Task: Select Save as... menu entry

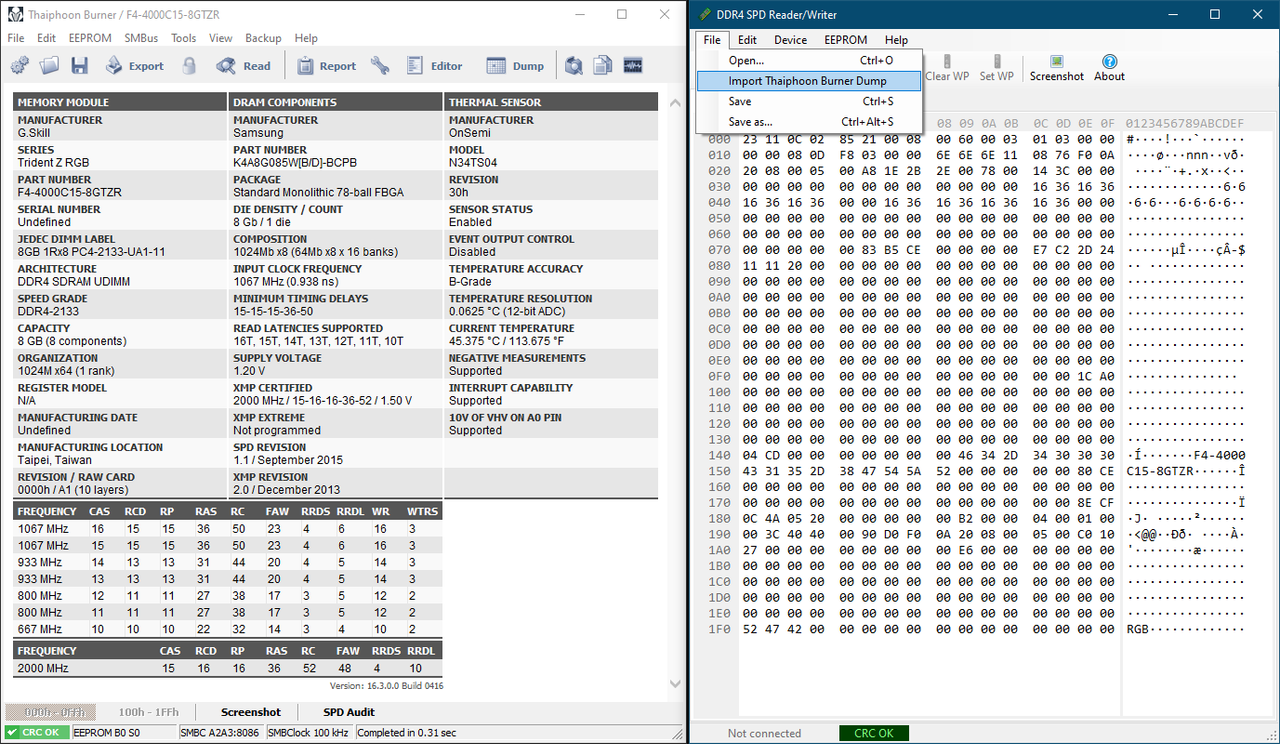Action: pyautogui.click(x=809, y=122)
